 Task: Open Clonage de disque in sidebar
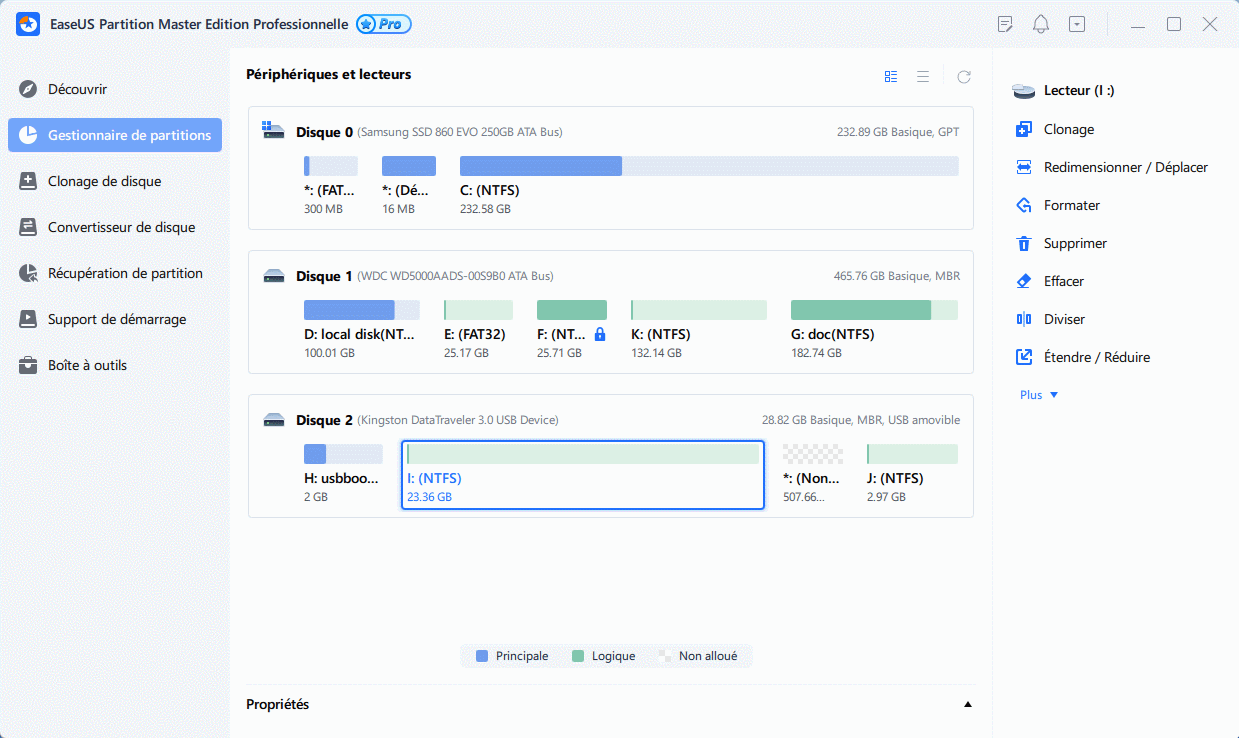click(x=104, y=181)
